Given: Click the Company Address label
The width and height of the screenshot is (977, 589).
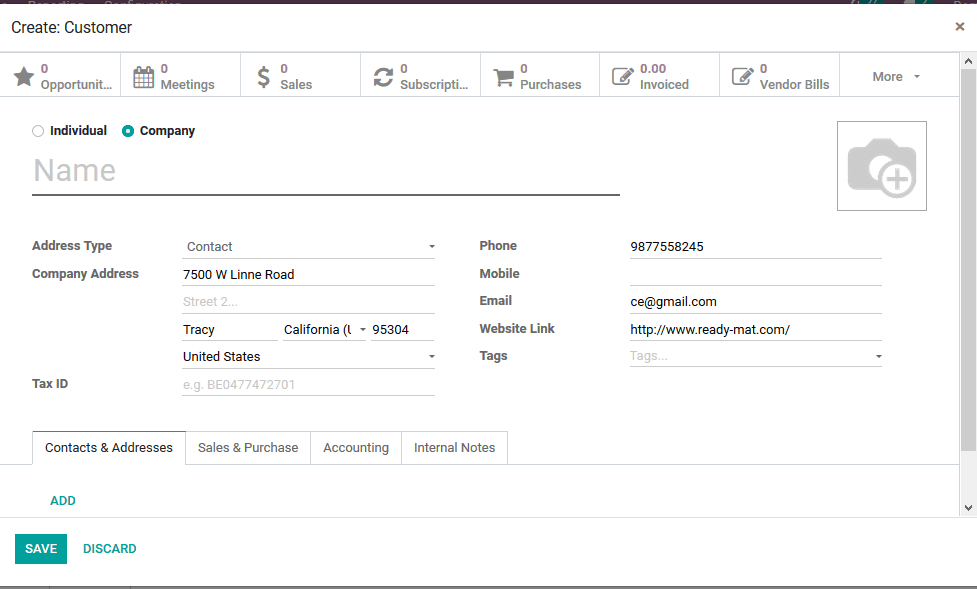Looking at the screenshot, I should 85,274.
